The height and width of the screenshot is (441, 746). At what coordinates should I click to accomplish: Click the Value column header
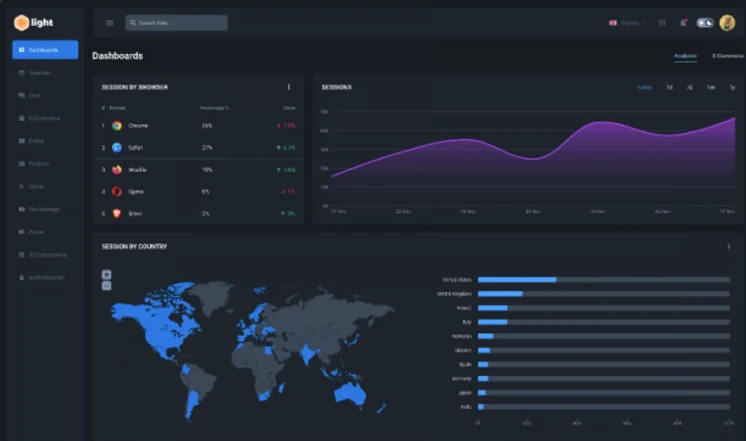coord(289,108)
